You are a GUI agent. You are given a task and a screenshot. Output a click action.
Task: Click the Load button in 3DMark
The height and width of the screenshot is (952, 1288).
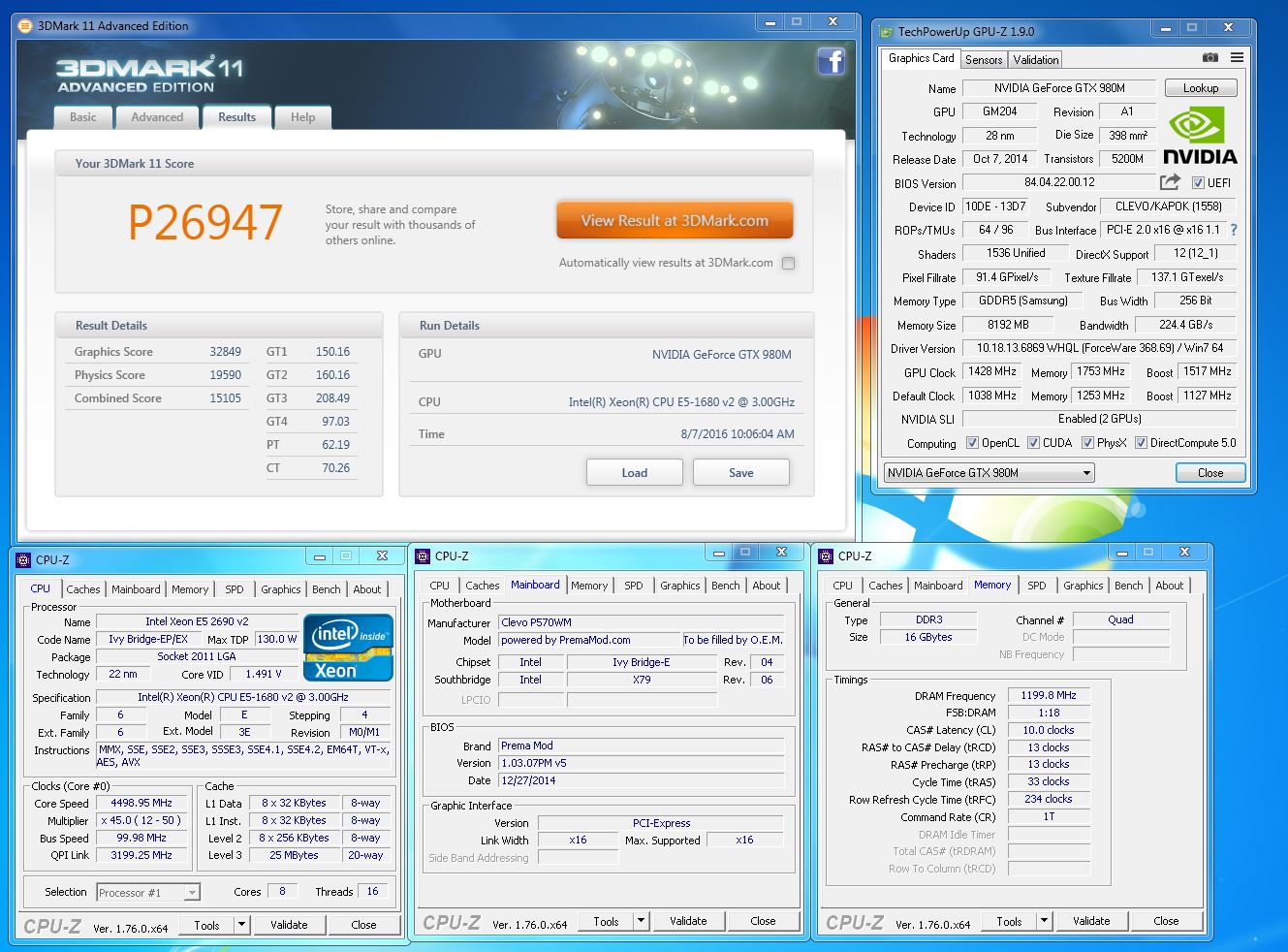(635, 473)
